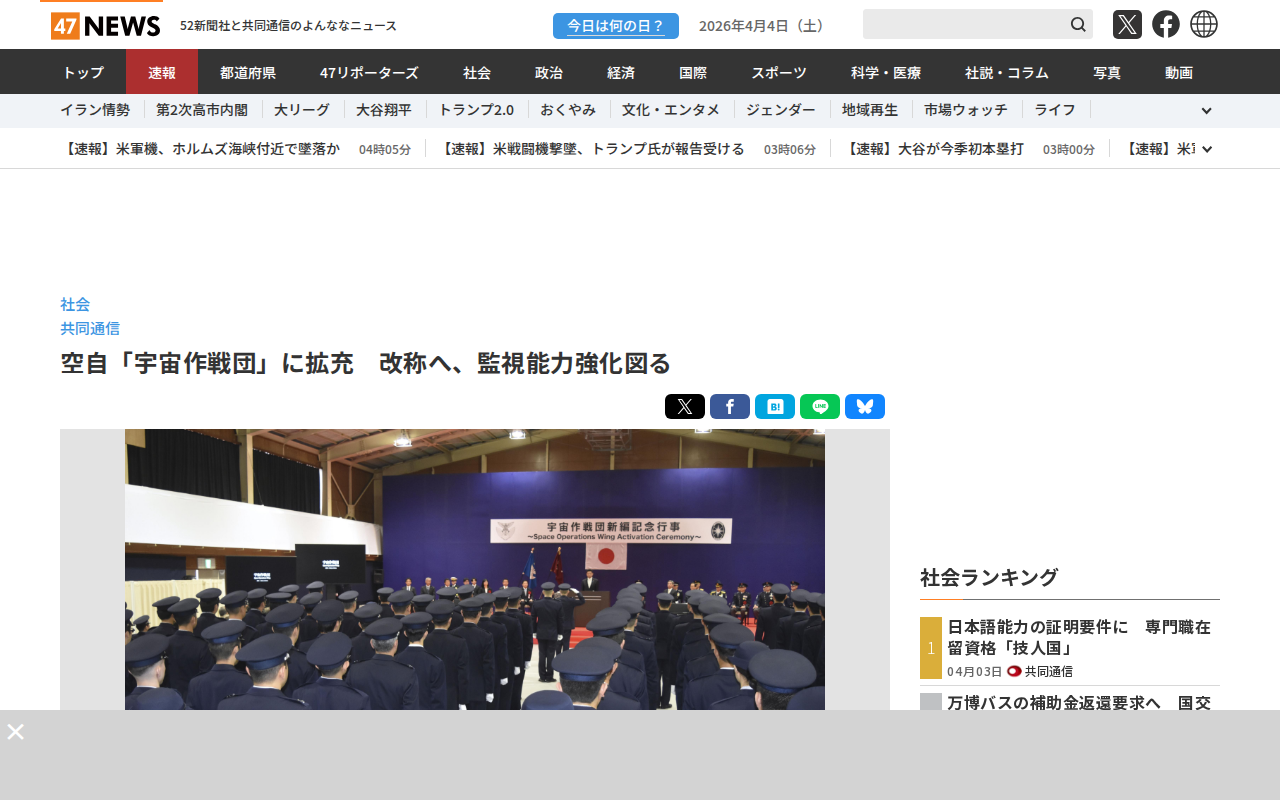Open the 地域再生 topic link
Viewport: 1280px width, 800px height.
pyautogui.click(x=870, y=110)
